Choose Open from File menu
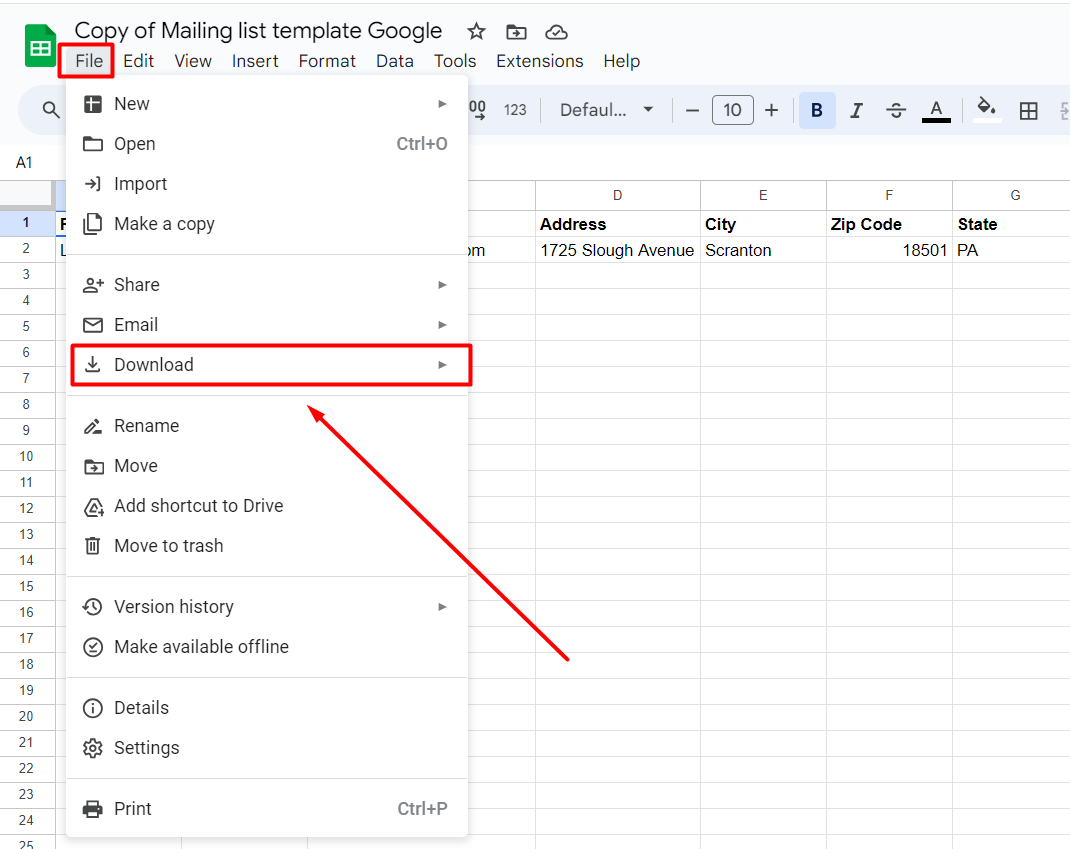 (x=267, y=144)
